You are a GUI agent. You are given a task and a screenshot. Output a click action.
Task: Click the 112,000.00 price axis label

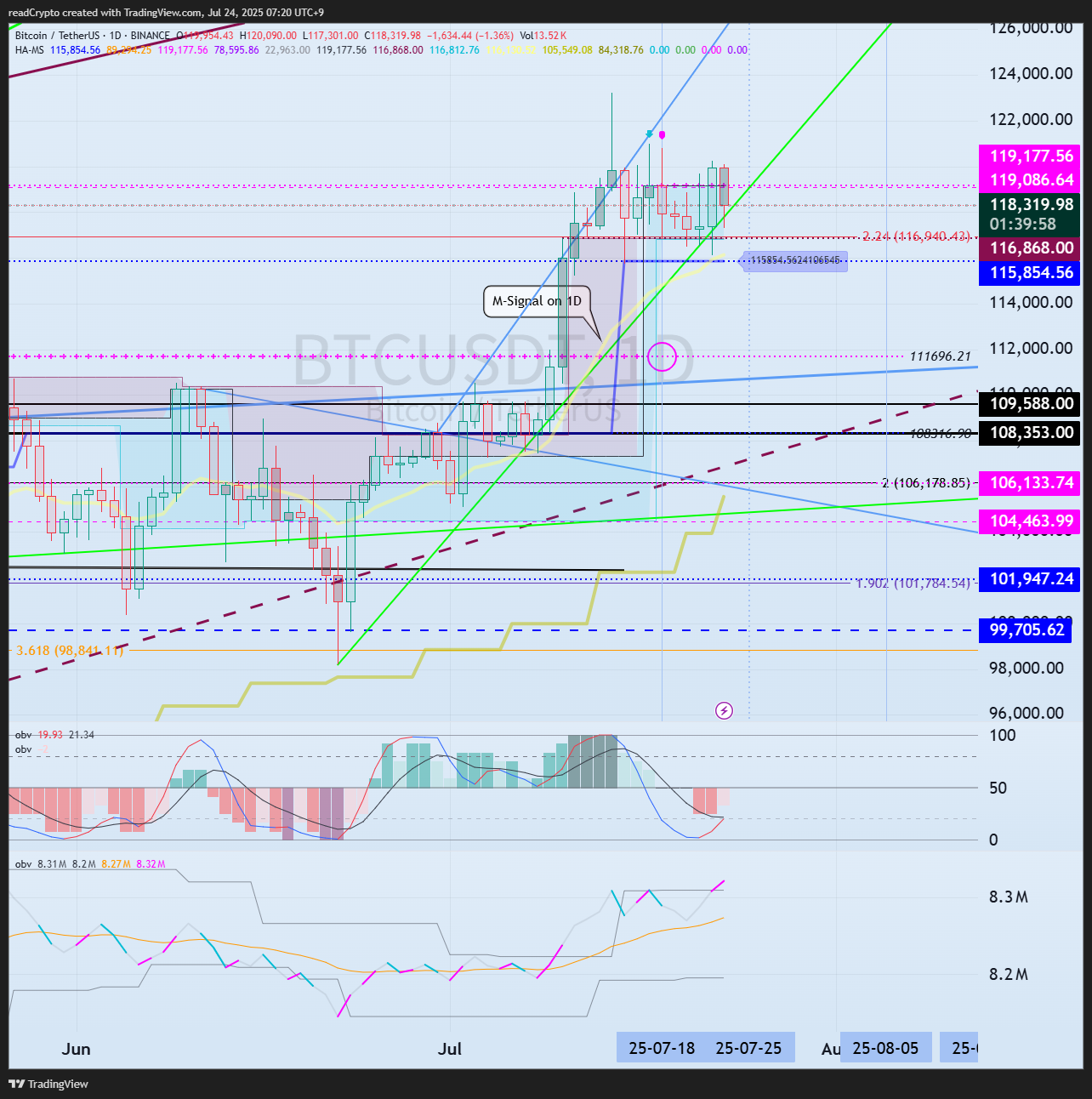(x=1031, y=348)
